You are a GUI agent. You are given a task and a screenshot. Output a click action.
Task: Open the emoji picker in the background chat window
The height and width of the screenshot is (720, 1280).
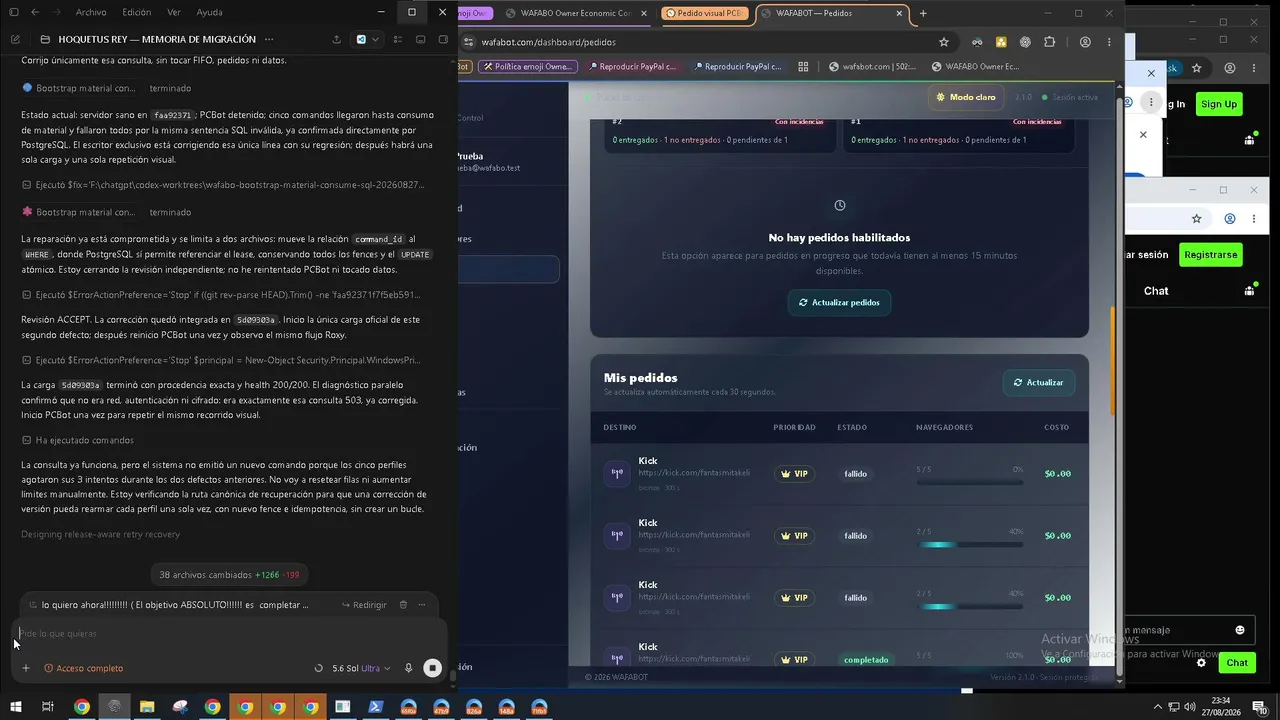click(x=1240, y=630)
